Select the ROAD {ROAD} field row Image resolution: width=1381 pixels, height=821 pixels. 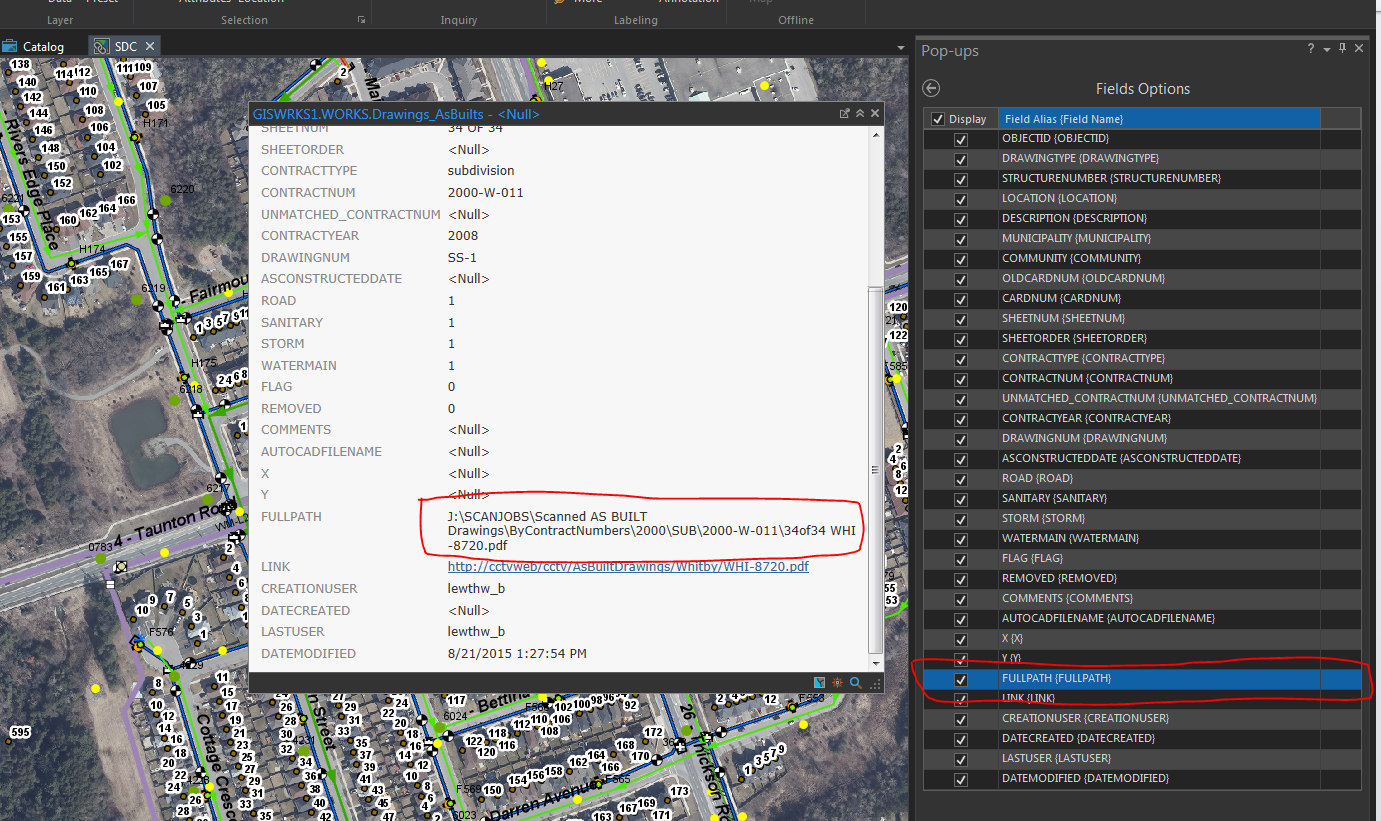(x=1141, y=478)
